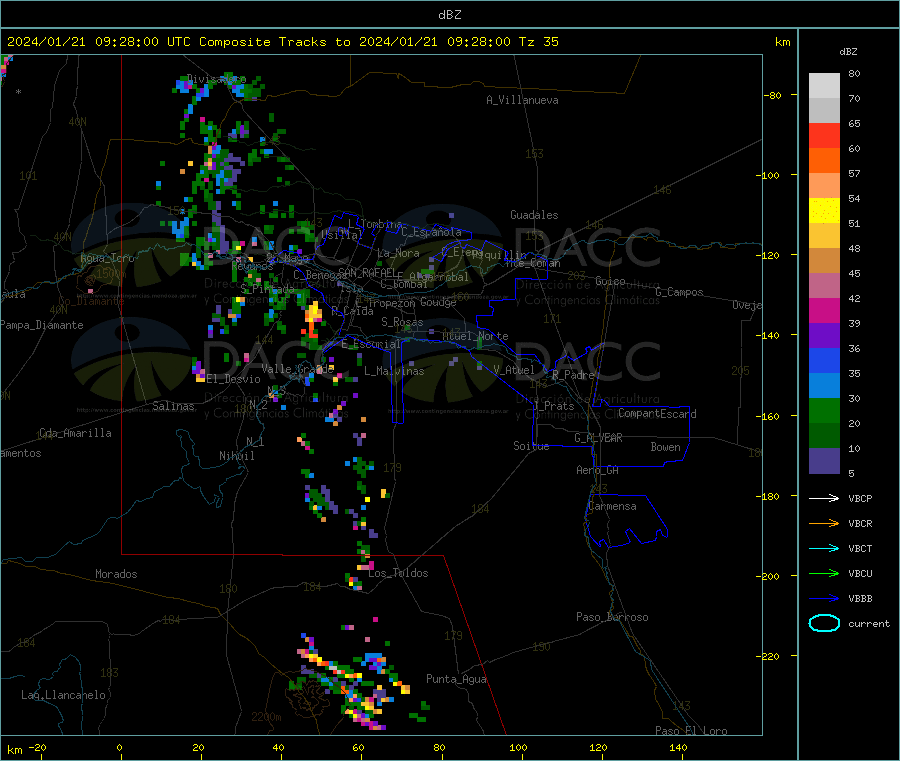Click the E_Escorial map label

(371, 344)
